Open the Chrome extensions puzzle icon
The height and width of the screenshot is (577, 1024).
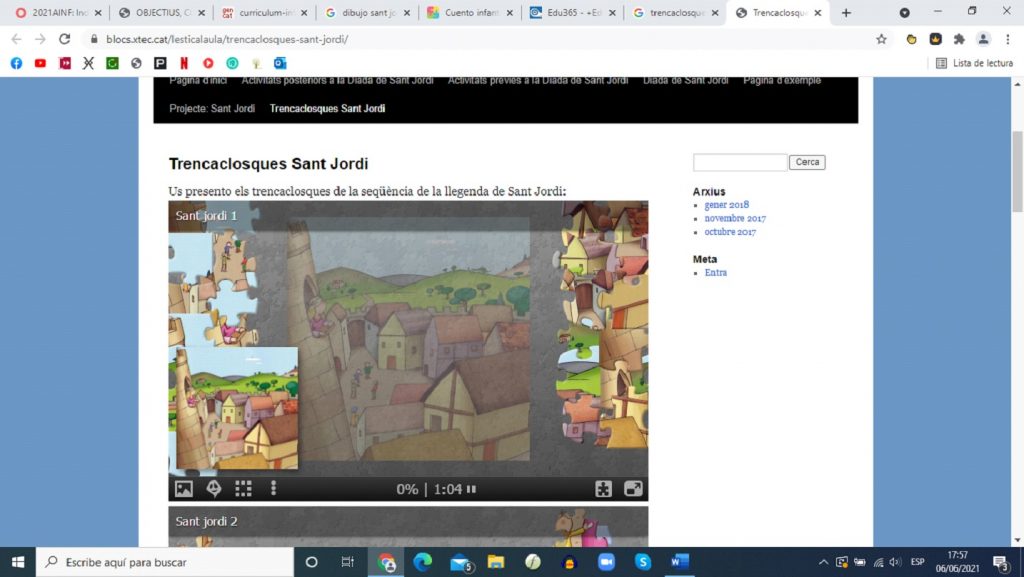959,39
